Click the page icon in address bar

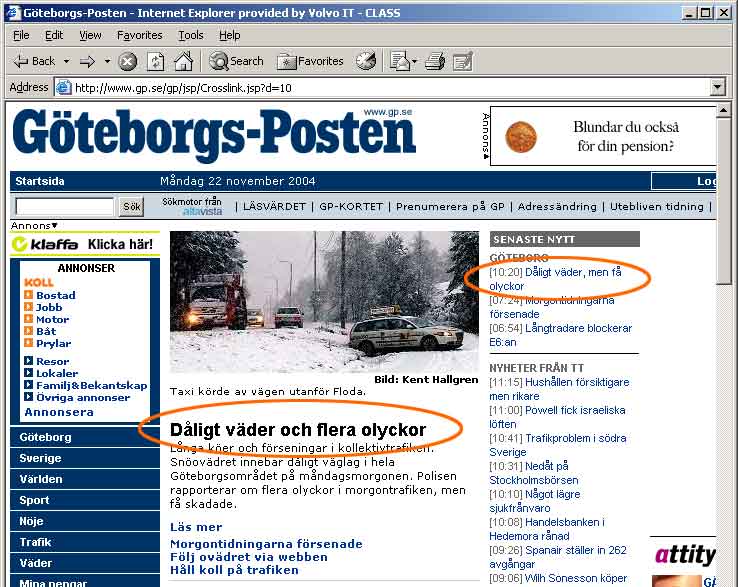[64, 88]
